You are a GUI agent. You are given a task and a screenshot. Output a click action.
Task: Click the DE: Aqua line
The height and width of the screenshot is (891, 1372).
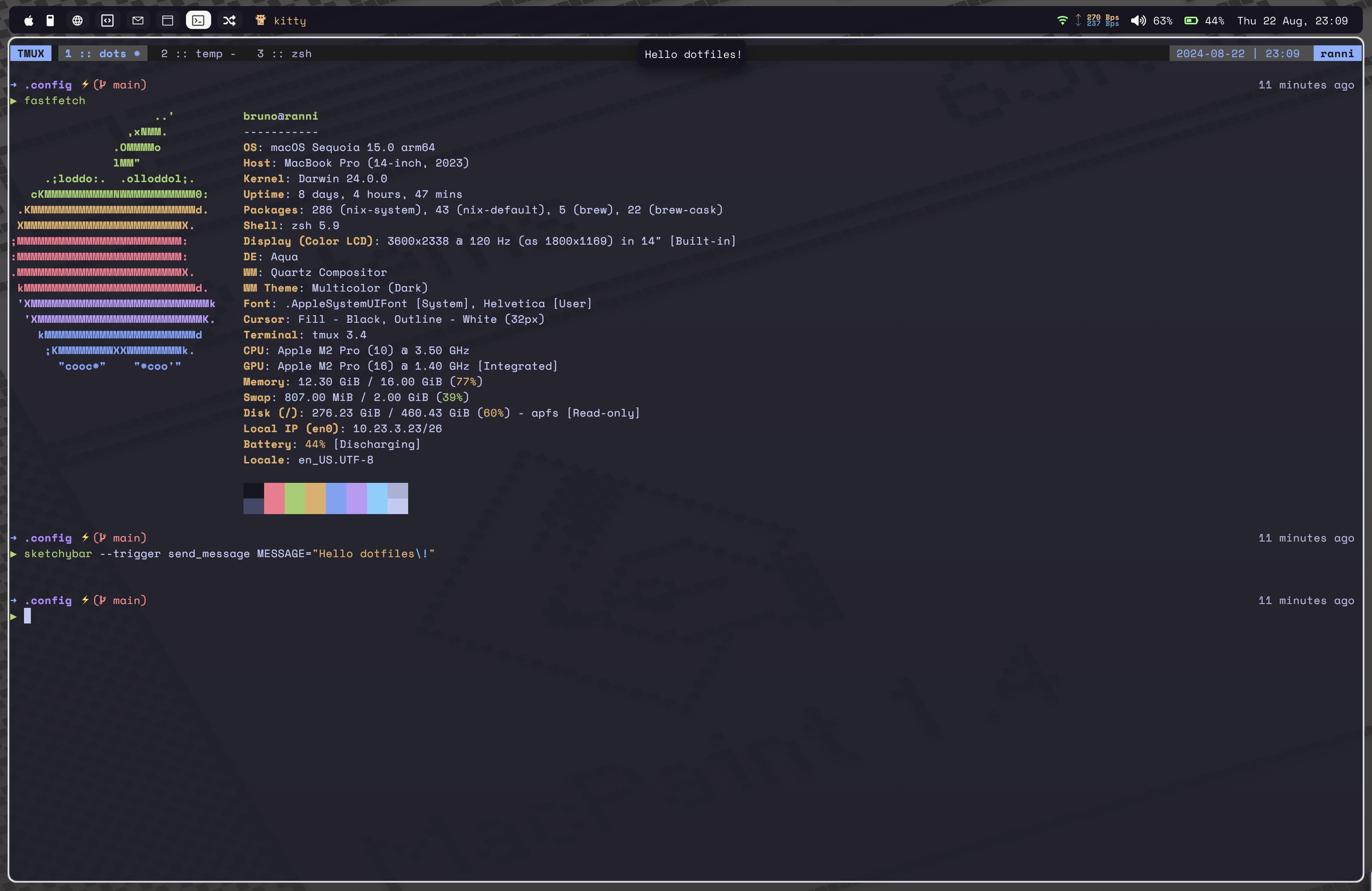(x=271, y=256)
